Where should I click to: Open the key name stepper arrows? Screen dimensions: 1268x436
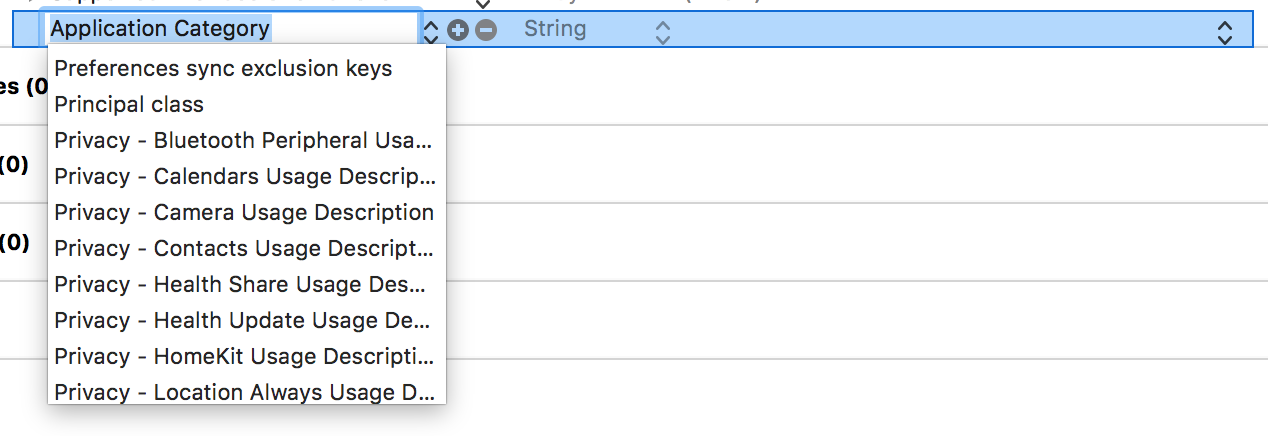coord(431,31)
